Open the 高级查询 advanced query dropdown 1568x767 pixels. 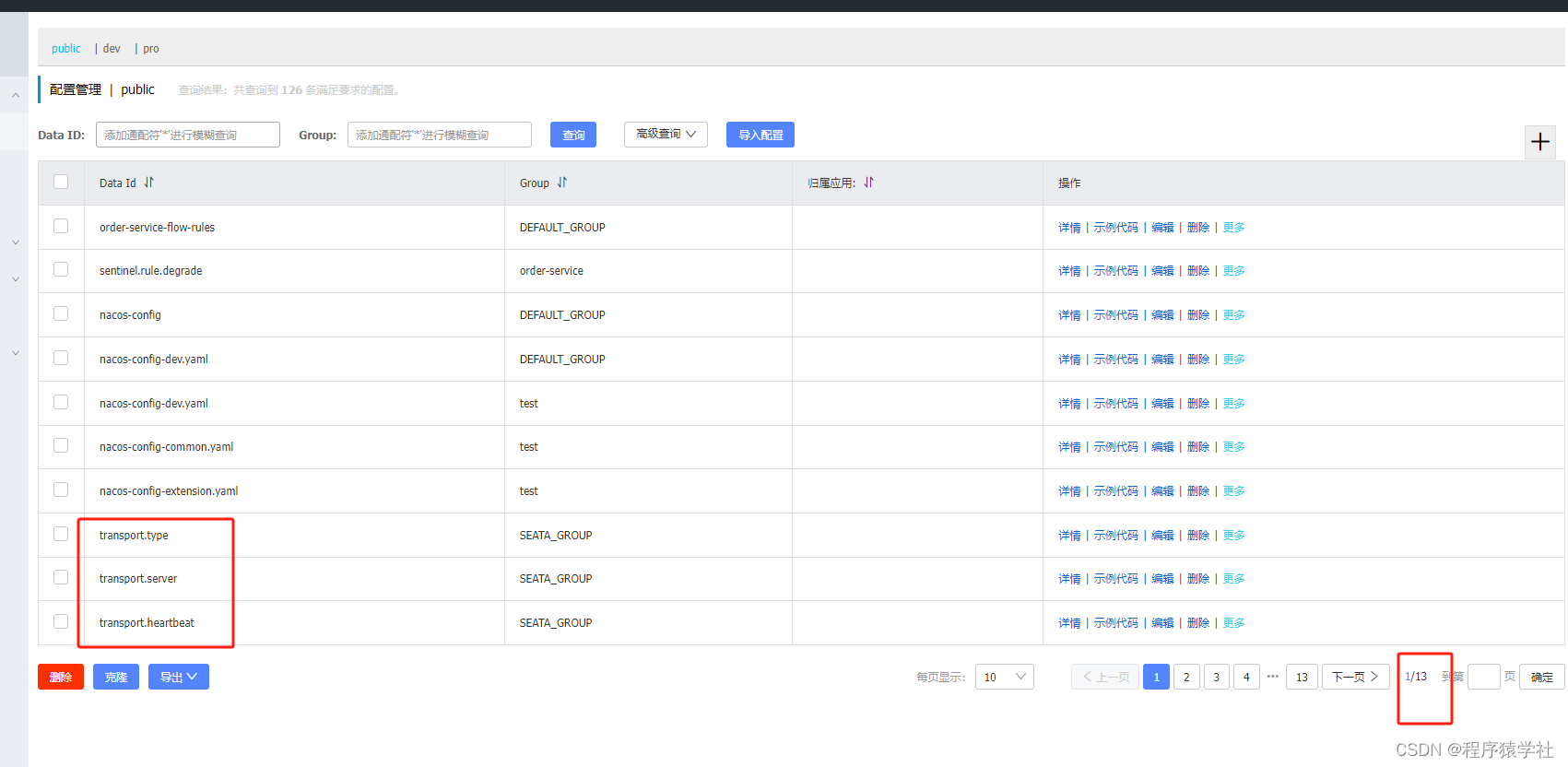click(666, 135)
